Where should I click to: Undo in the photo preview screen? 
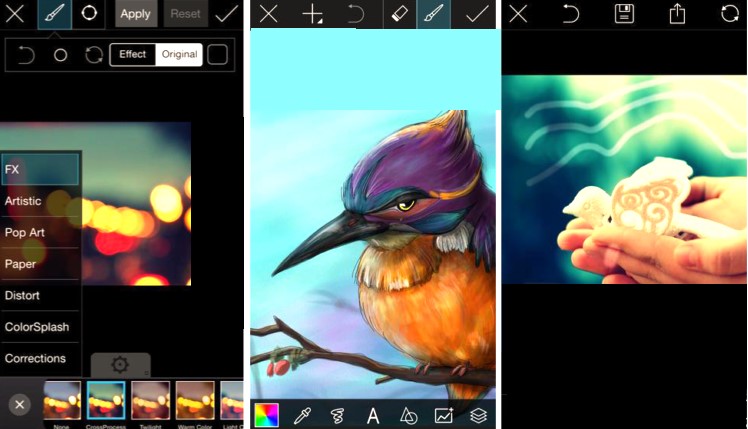(x=570, y=14)
